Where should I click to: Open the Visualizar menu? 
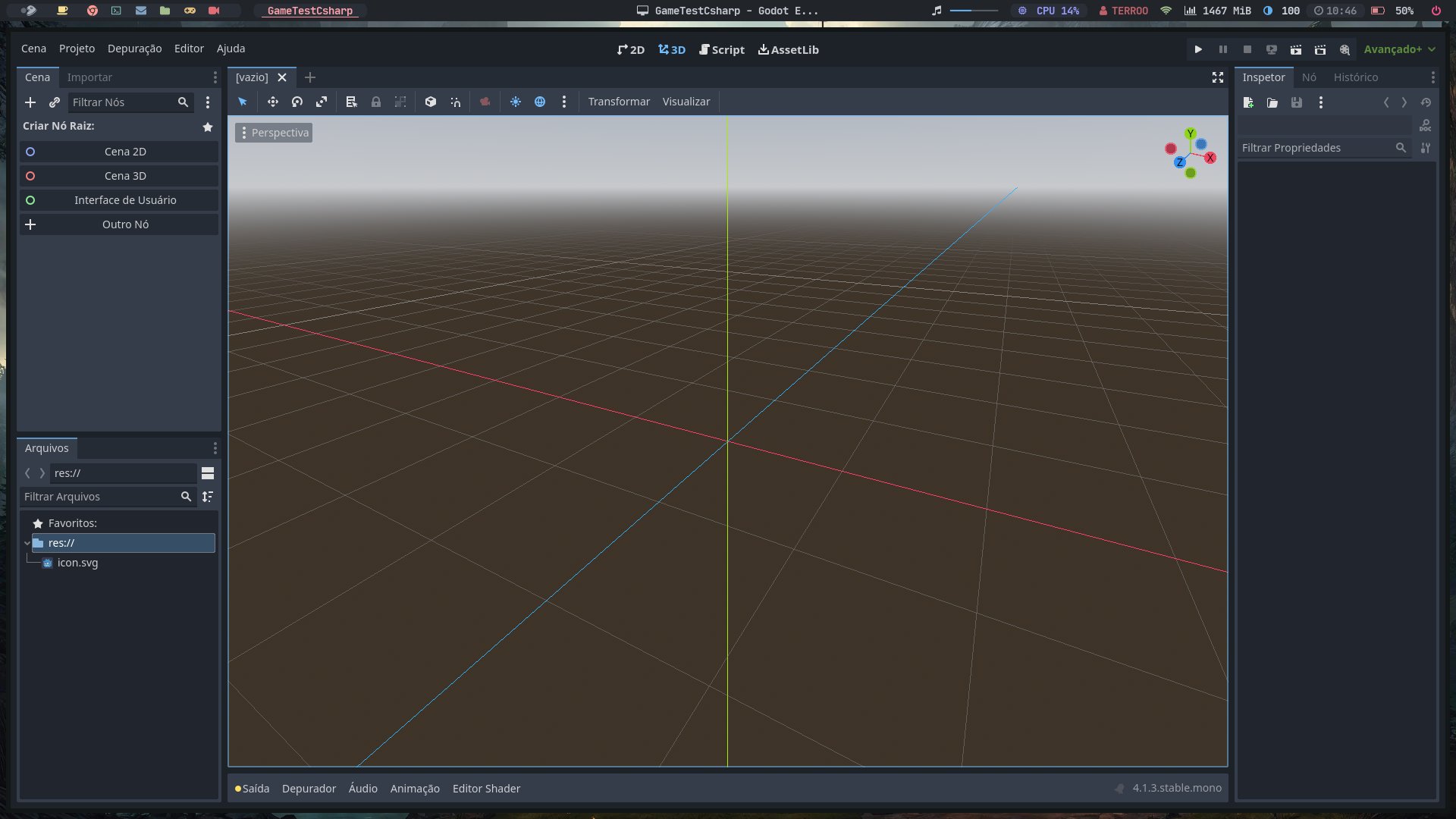coord(686,102)
